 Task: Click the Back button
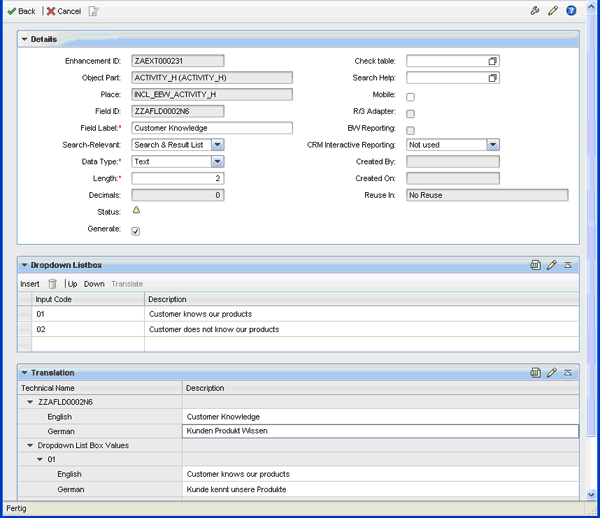click(x=21, y=11)
